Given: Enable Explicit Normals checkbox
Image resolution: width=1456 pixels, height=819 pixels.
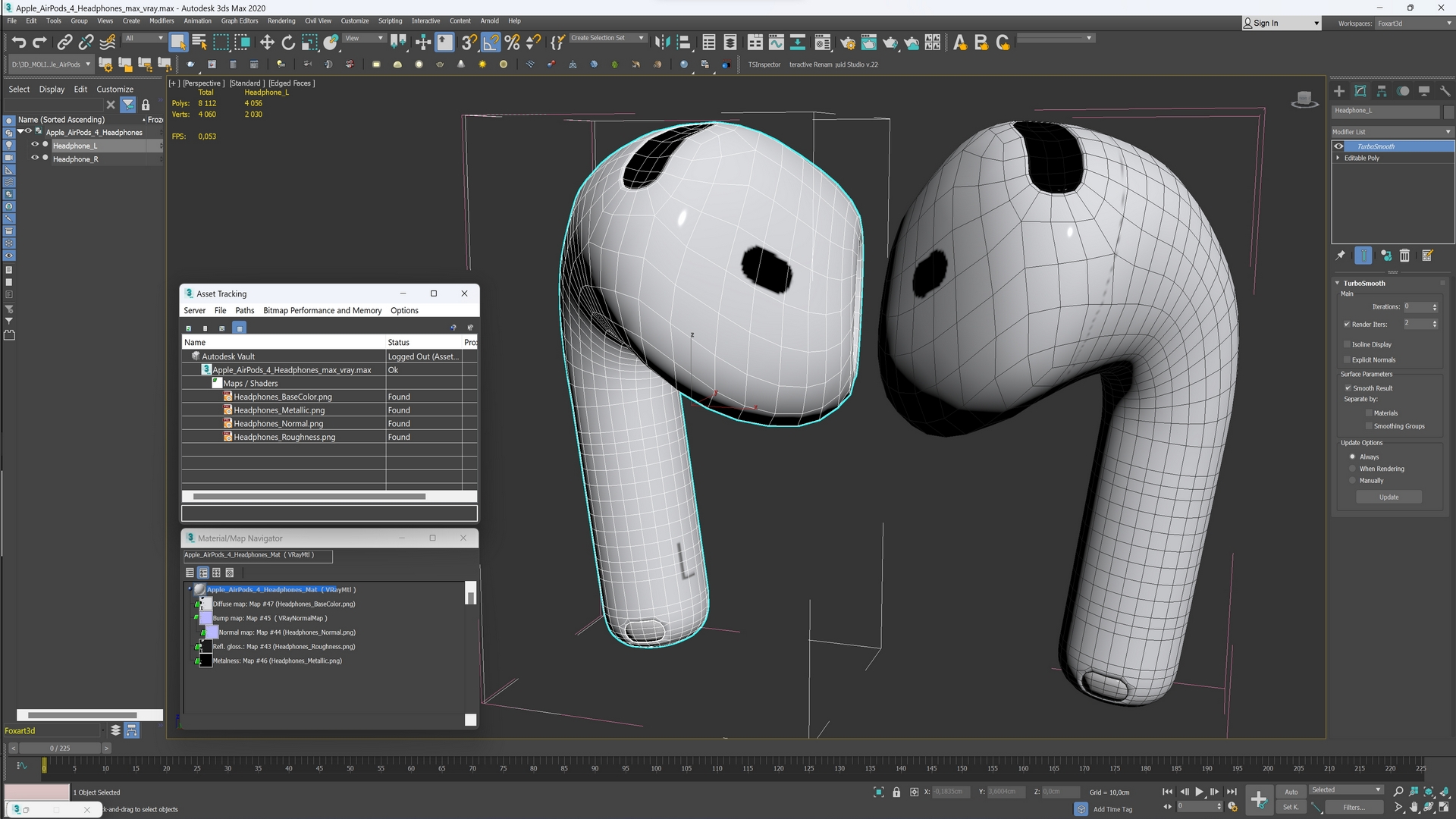Looking at the screenshot, I should [x=1347, y=360].
